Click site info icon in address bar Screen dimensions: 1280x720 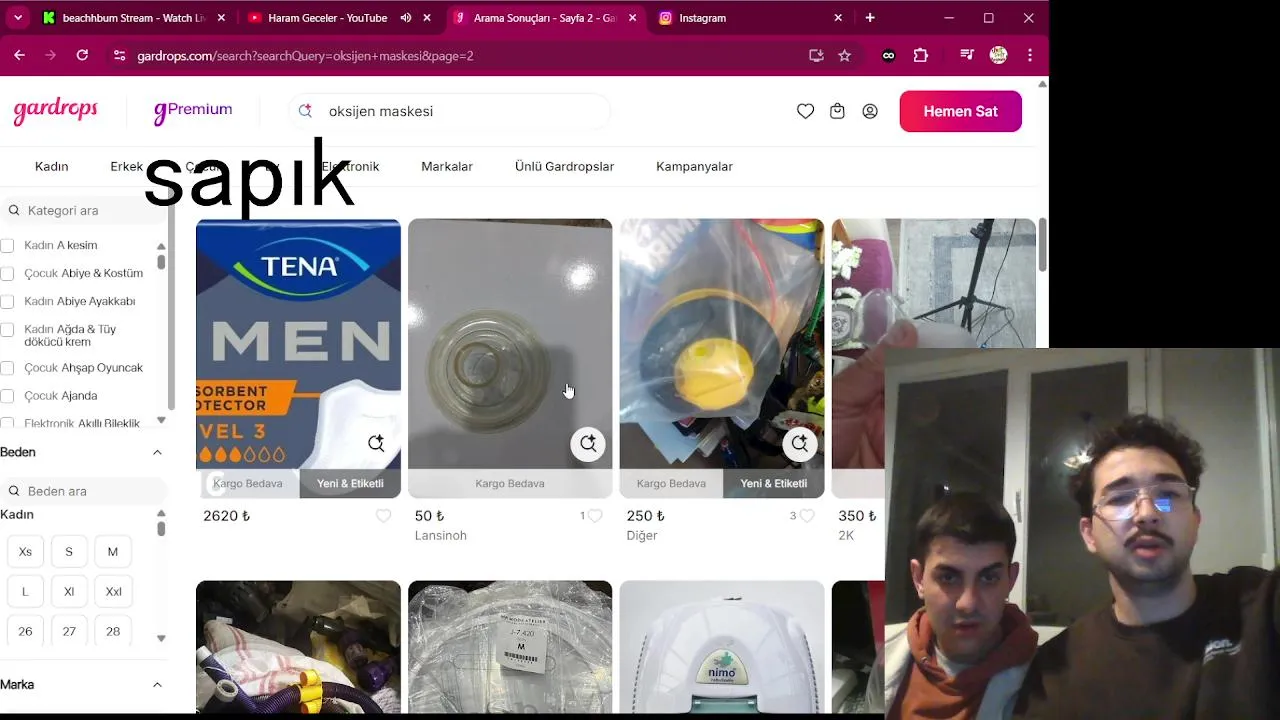(x=119, y=56)
